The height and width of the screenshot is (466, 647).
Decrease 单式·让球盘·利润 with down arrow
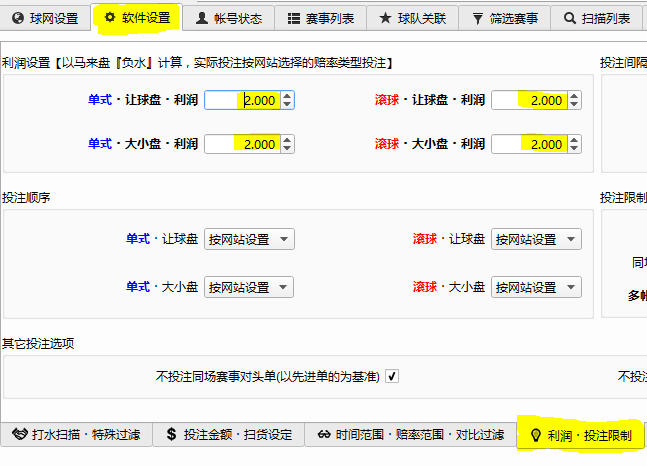click(287, 105)
